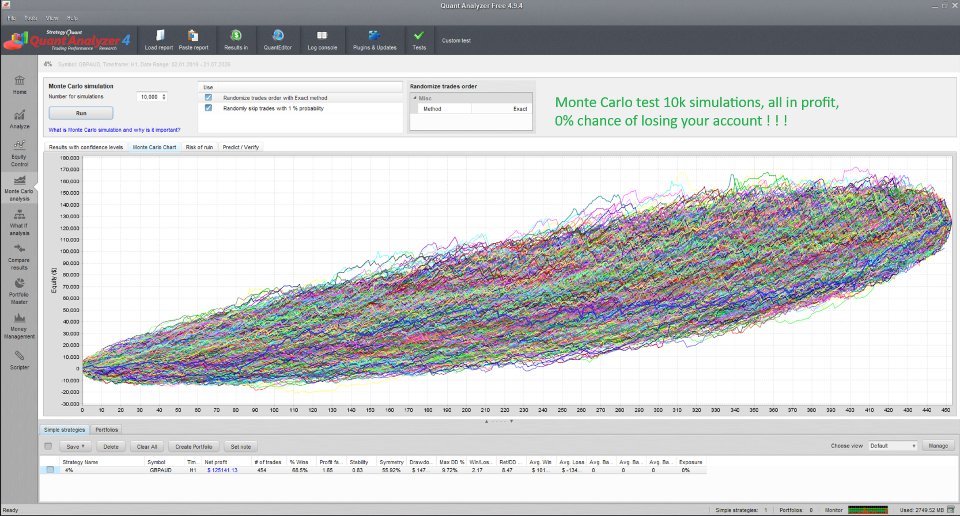Select the 4% strategy row checkbox
Screen dimensions: 960x516
tap(50, 470)
